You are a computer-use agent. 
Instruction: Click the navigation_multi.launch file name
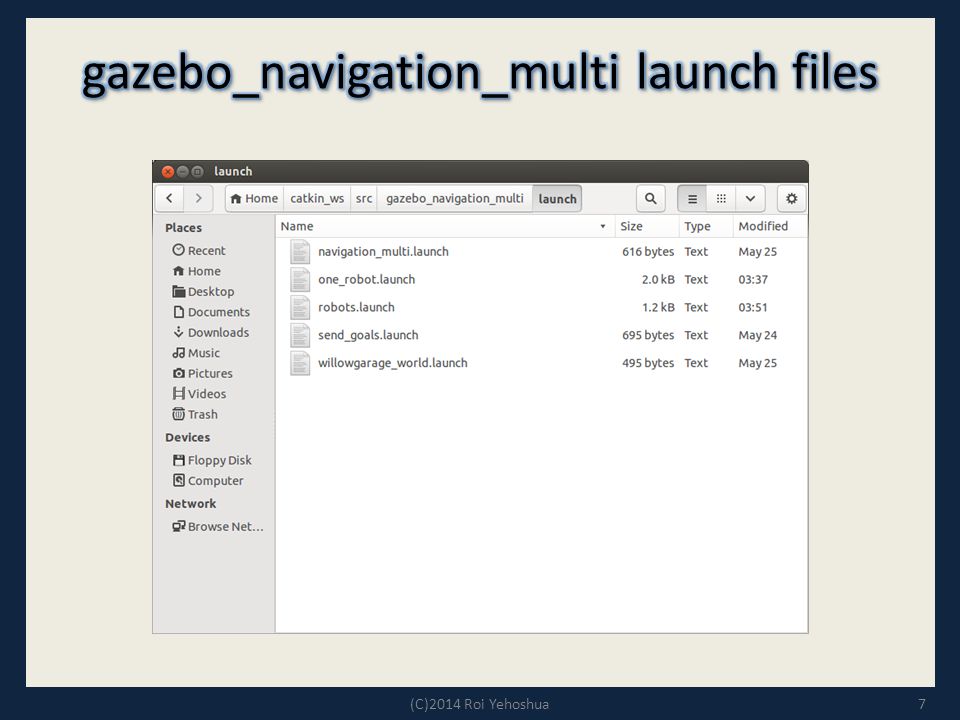[x=383, y=252]
